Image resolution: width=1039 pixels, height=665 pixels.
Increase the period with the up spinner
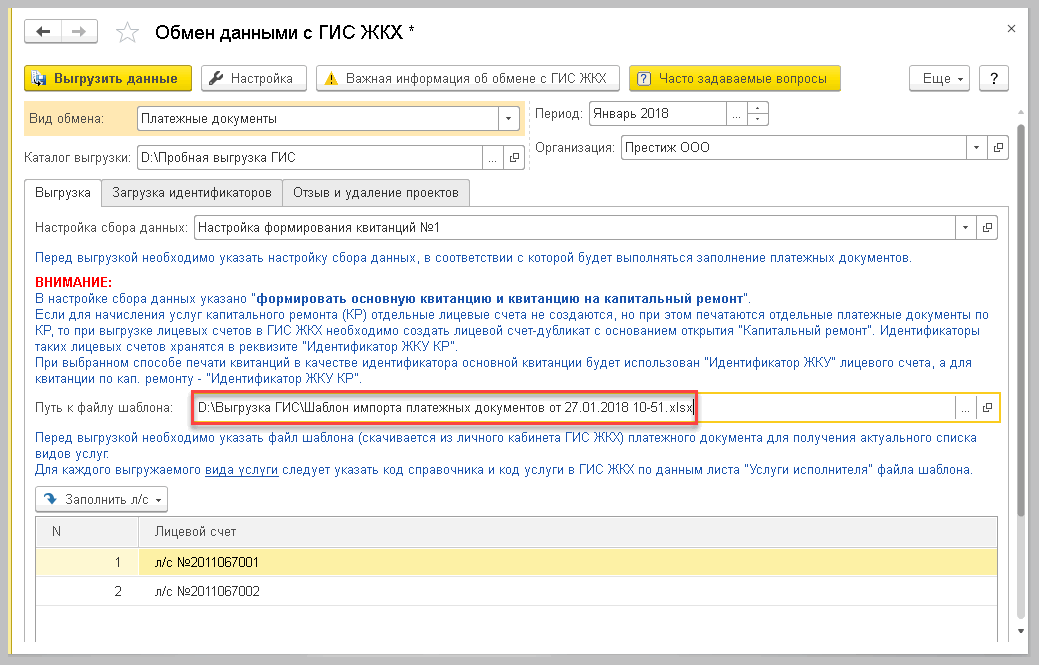tap(758, 107)
